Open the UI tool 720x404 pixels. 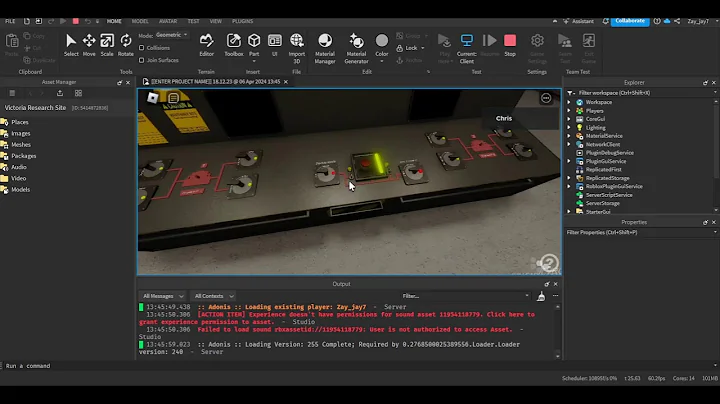pyautogui.click(x=275, y=45)
